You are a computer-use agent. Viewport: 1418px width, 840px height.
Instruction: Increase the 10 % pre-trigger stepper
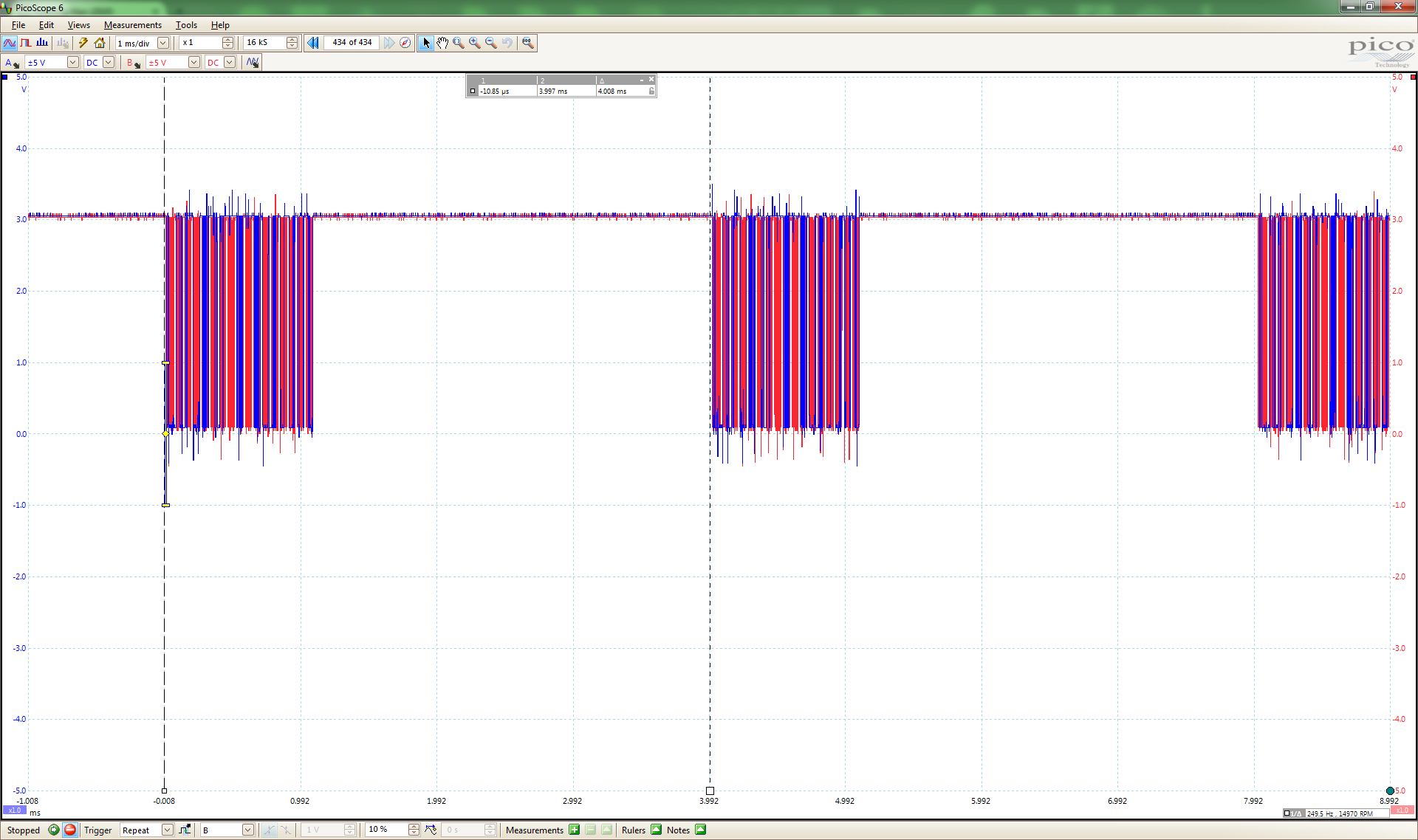point(414,827)
